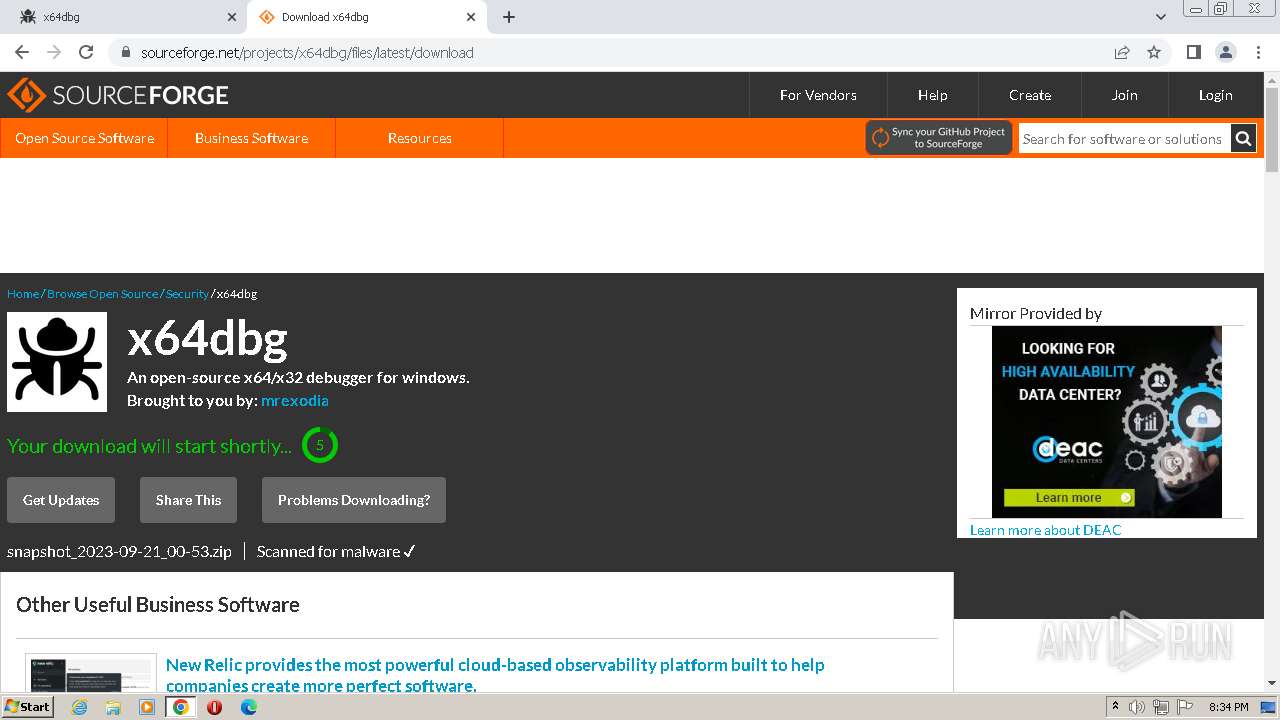Close the first x64dbg tab
The image size is (1280, 720).
point(232,17)
